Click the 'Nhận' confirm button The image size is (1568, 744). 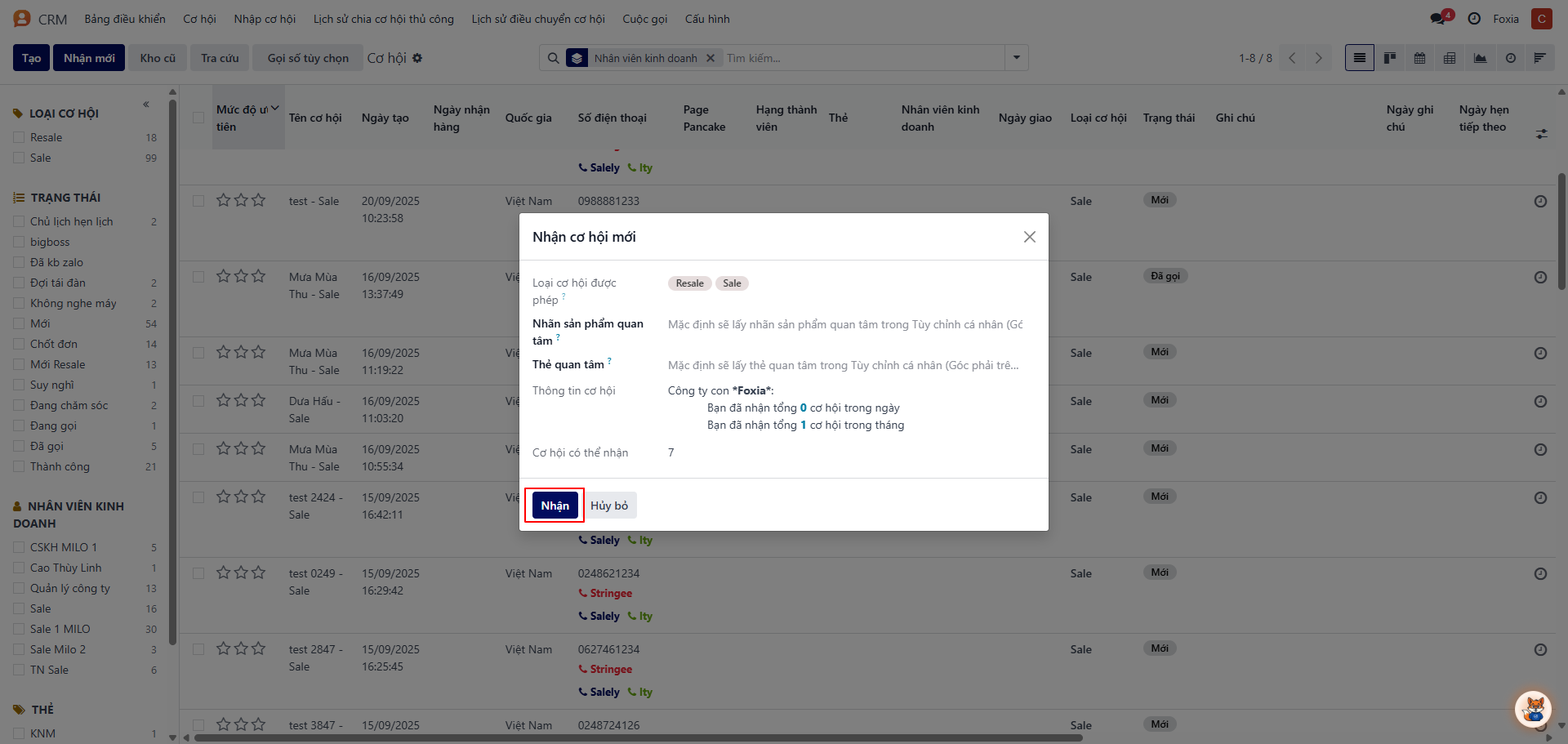pyautogui.click(x=555, y=506)
